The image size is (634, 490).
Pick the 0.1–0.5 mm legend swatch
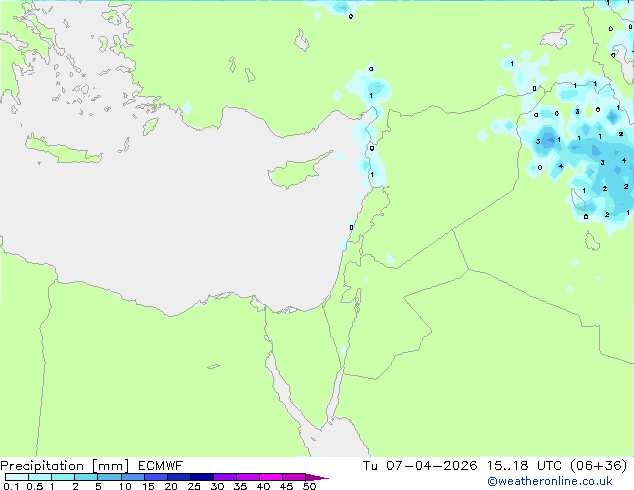tap(17, 477)
